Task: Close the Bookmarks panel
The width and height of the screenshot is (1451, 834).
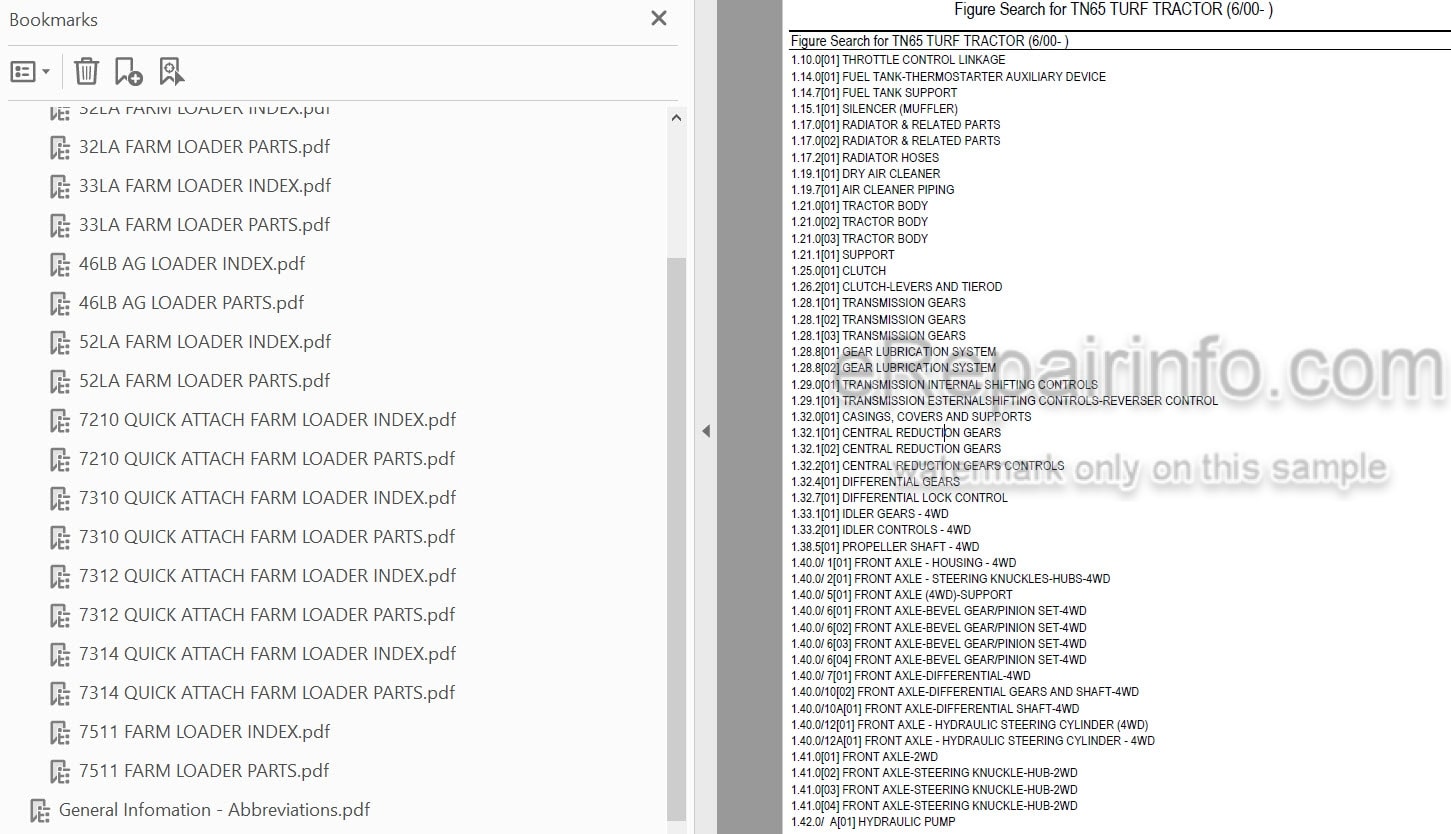Action: click(658, 18)
